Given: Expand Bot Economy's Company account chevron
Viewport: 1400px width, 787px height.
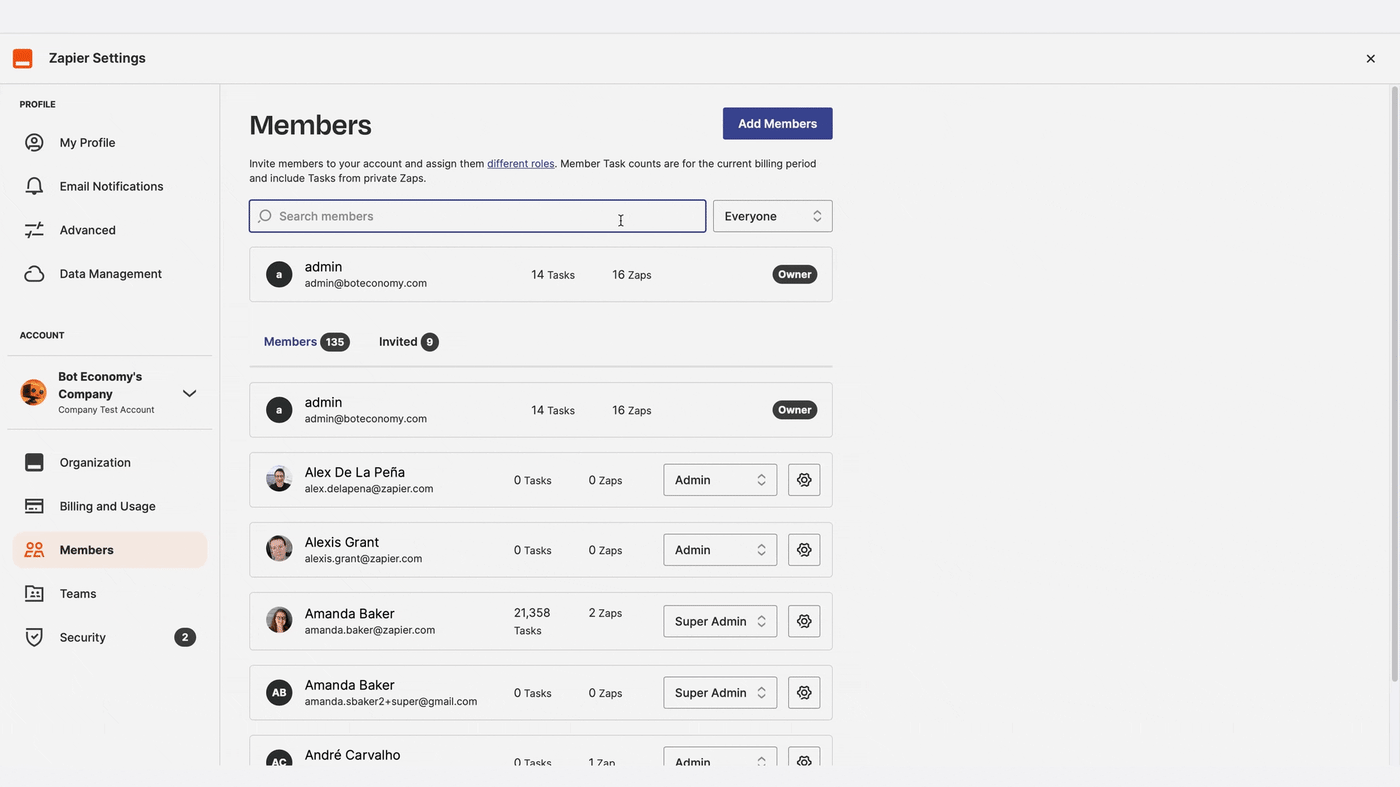Looking at the screenshot, I should 189,394.
